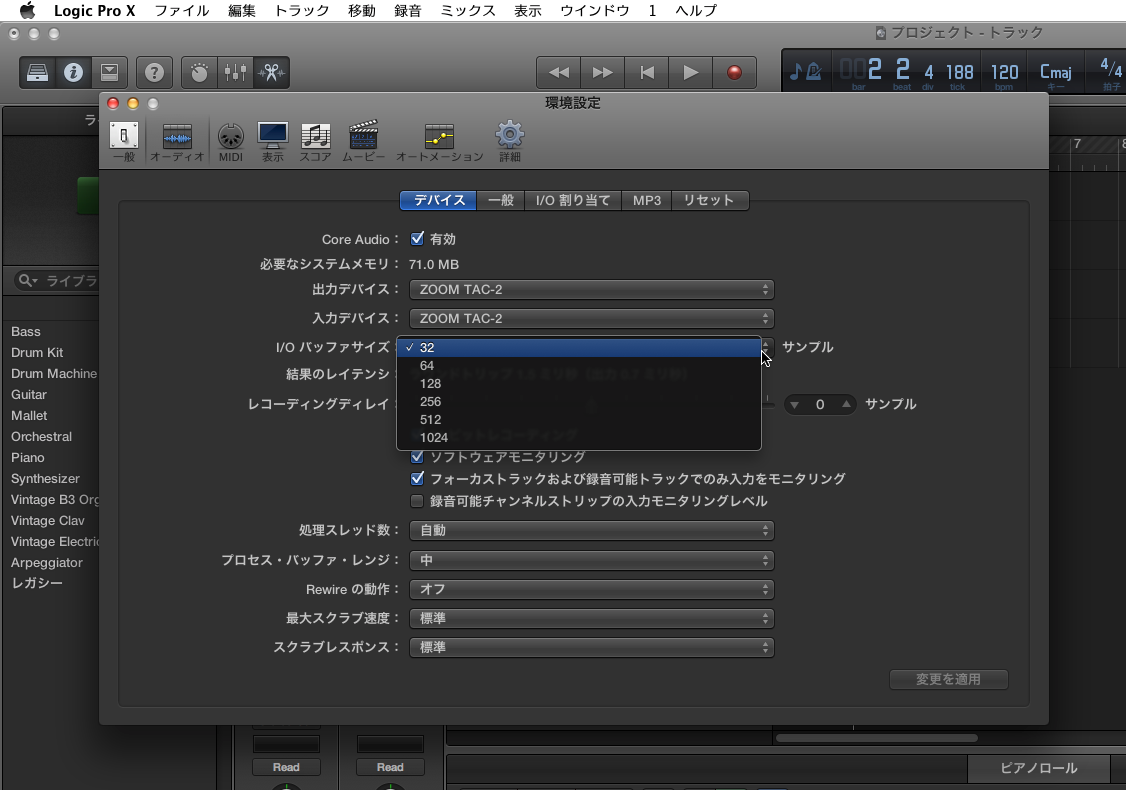This screenshot has height=790, width=1126.
Task: Open Movie (ムービー) preferences icon
Action: [363, 141]
